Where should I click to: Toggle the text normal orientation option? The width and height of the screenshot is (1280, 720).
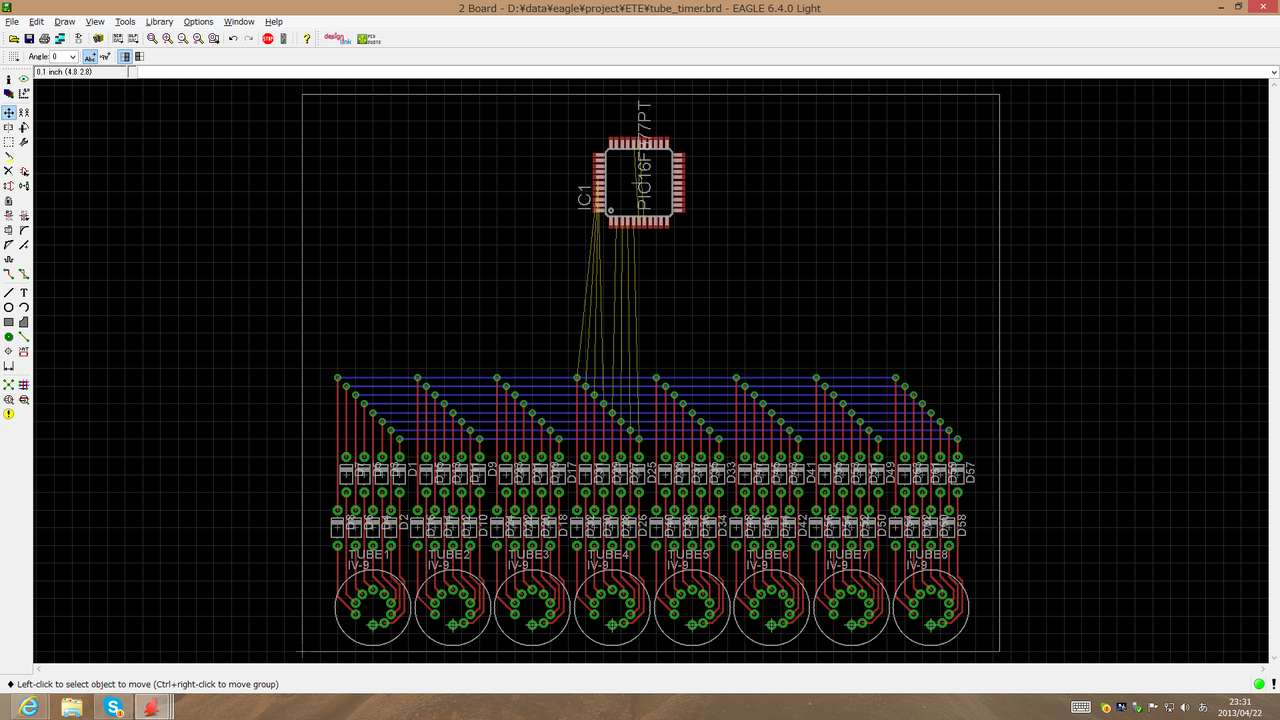(90, 57)
